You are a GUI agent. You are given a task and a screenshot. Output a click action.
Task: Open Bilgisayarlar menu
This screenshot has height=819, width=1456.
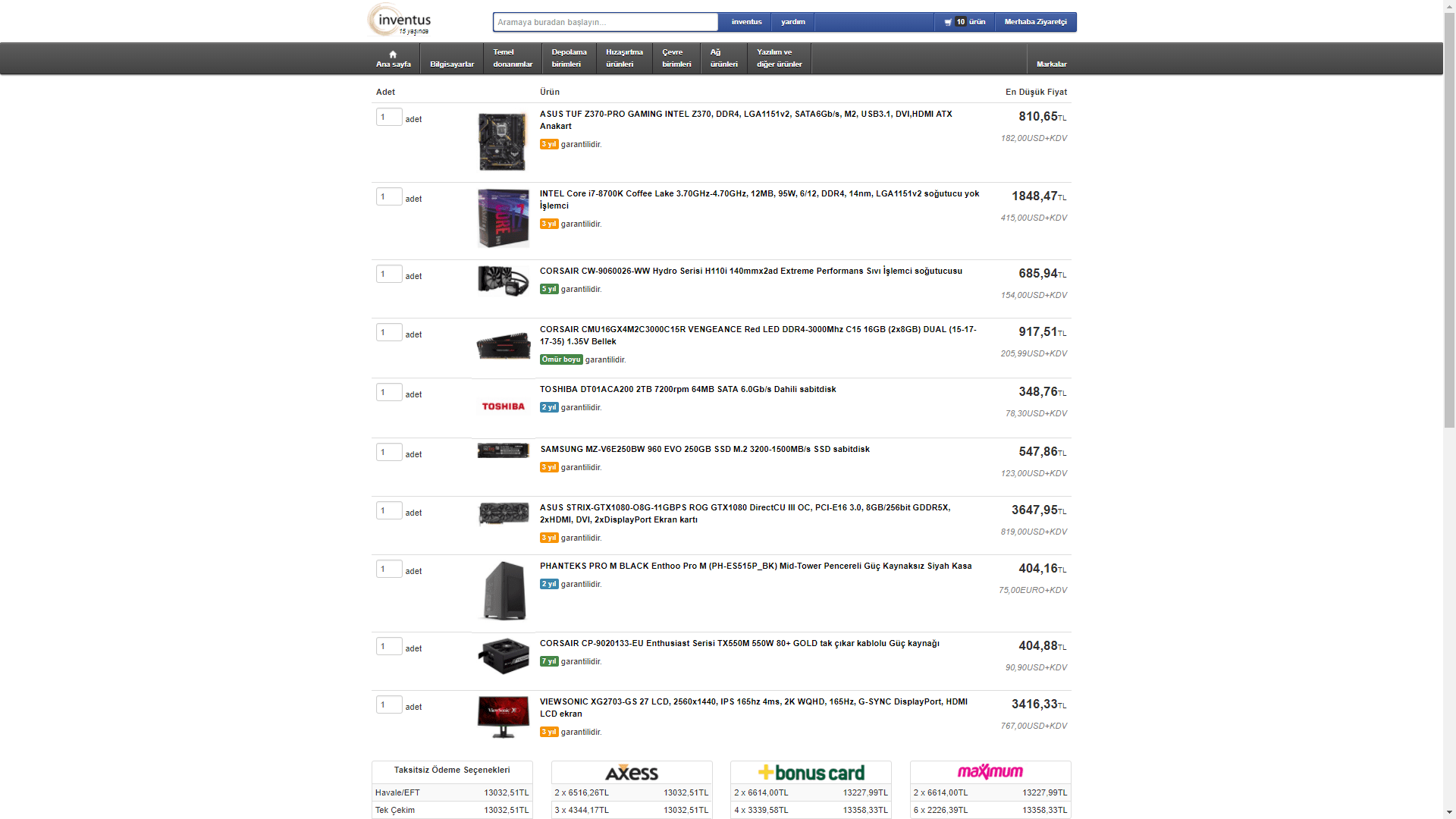click(x=452, y=64)
